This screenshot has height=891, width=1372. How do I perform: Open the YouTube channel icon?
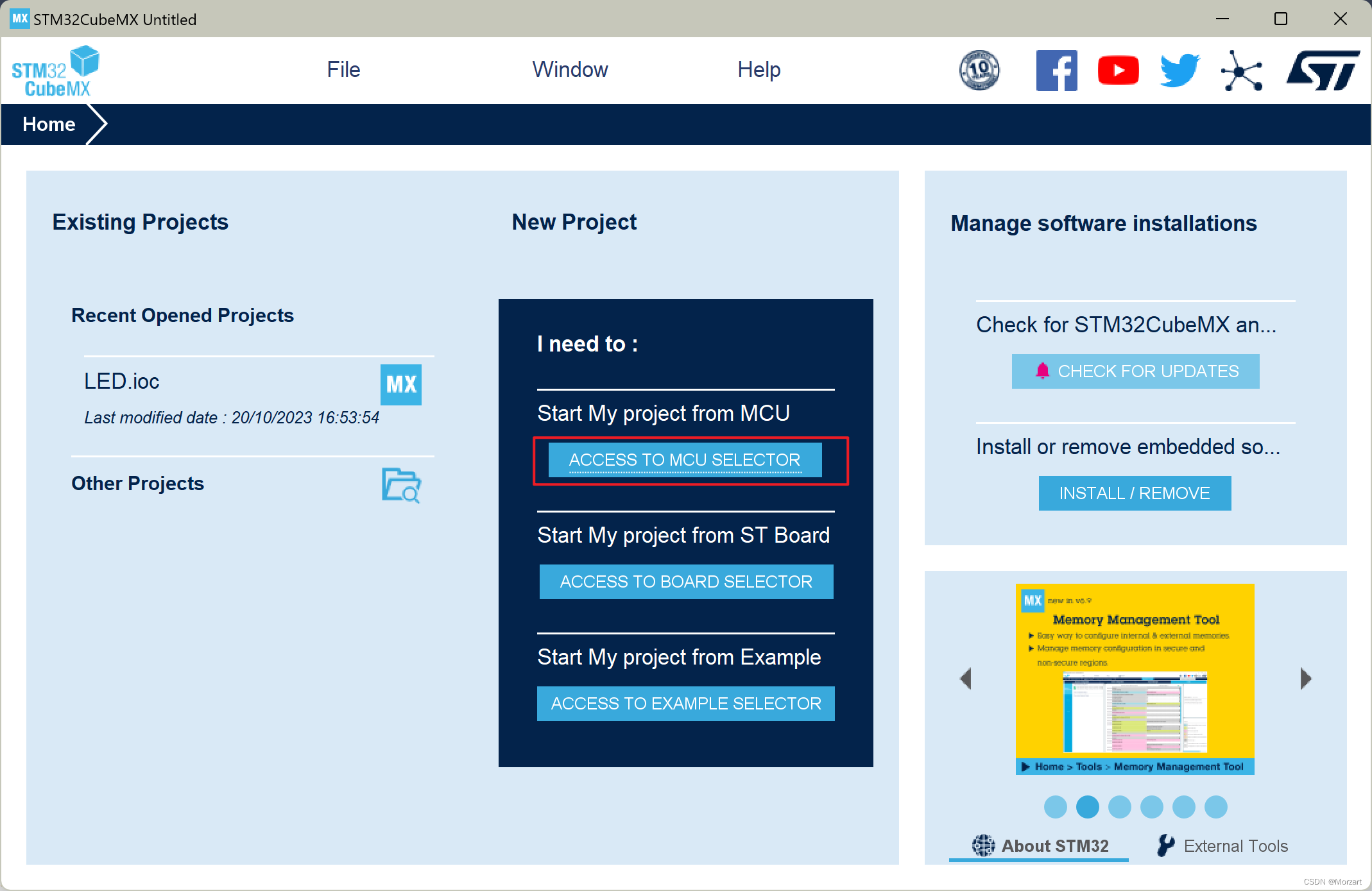[x=1118, y=71]
